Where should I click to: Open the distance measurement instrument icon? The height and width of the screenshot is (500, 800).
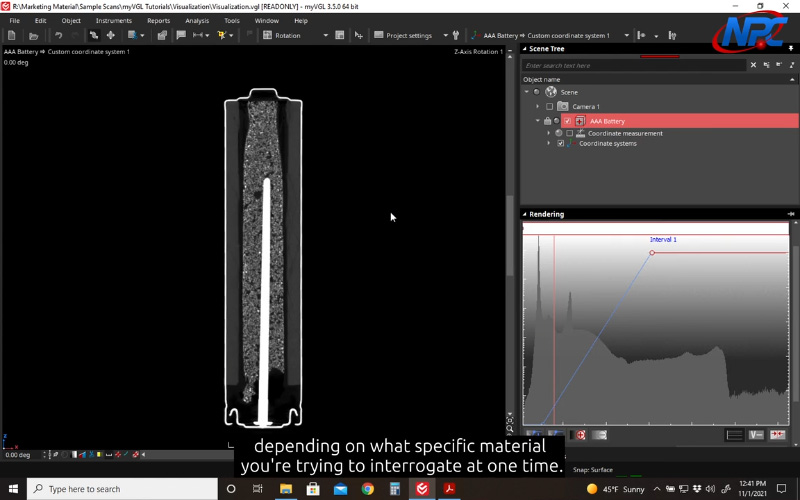(197, 35)
